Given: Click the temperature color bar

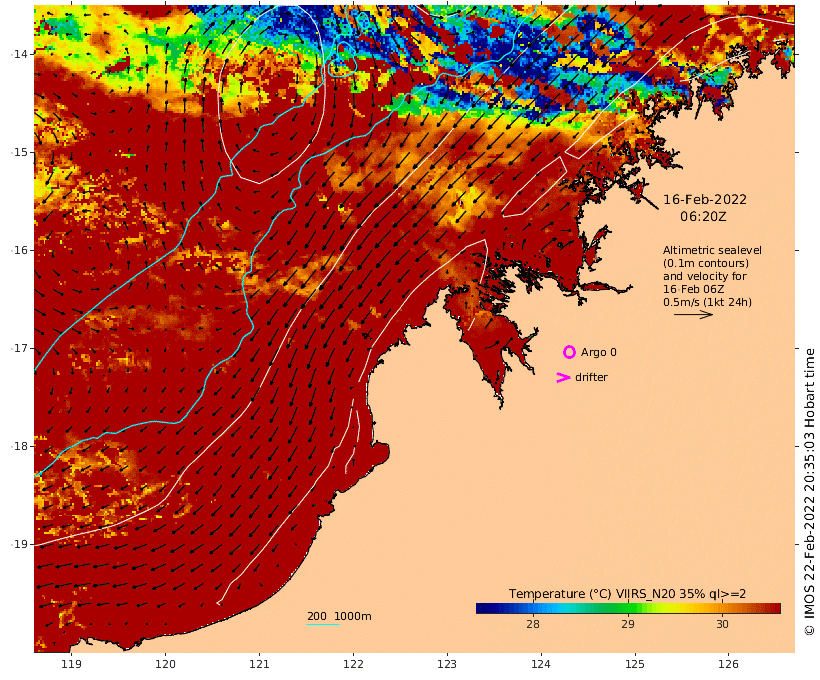Looking at the screenshot, I should pyautogui.click(x=628, y=608).
